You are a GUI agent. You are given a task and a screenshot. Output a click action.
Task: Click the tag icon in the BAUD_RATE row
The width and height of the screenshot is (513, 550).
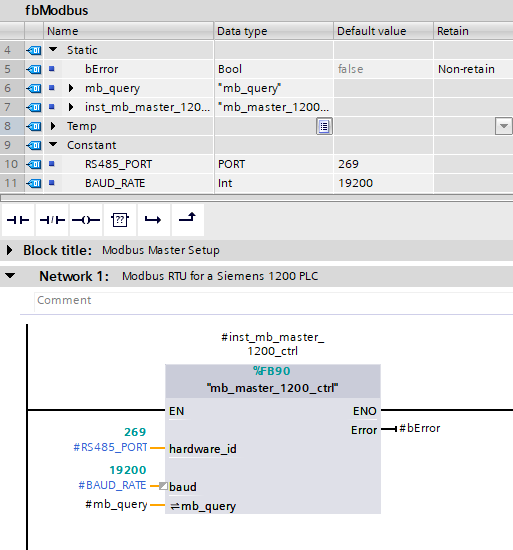pos(34,183)
